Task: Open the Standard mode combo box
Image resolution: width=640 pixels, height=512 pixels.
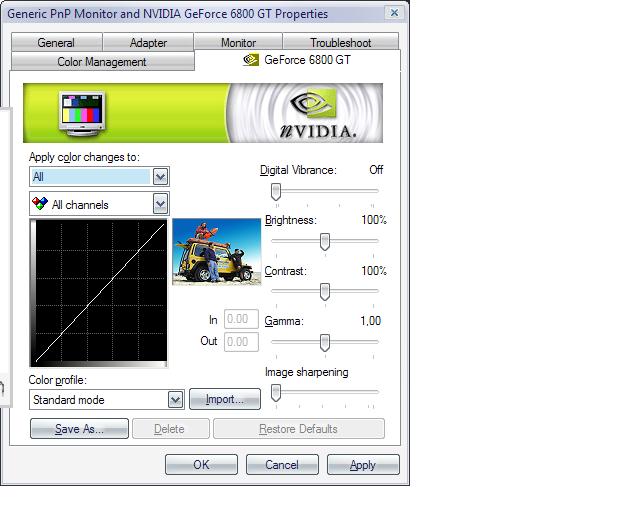Action: (107, 399)
